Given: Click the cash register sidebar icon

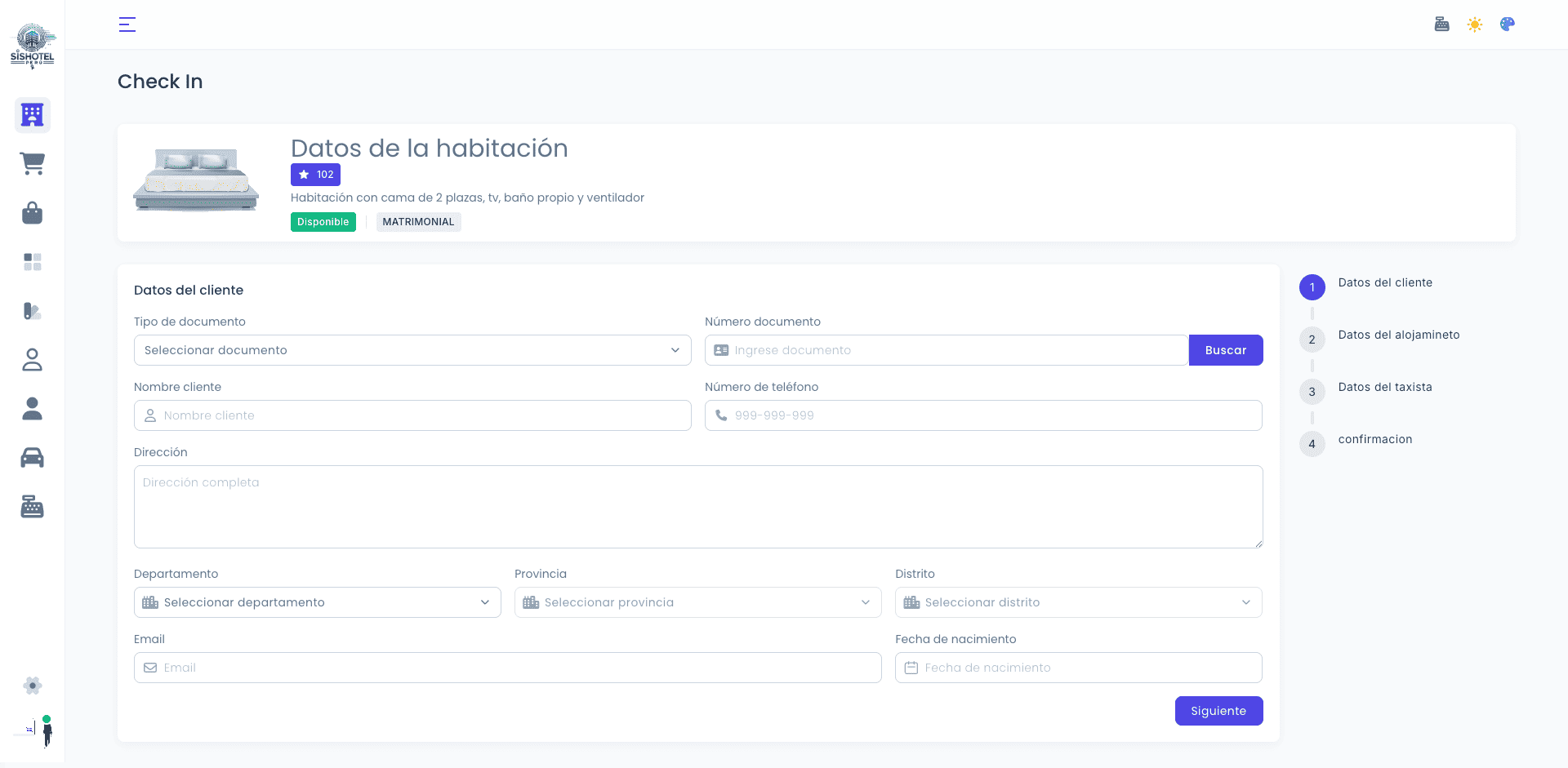Looking at the screenshot, I should [32, 507].
